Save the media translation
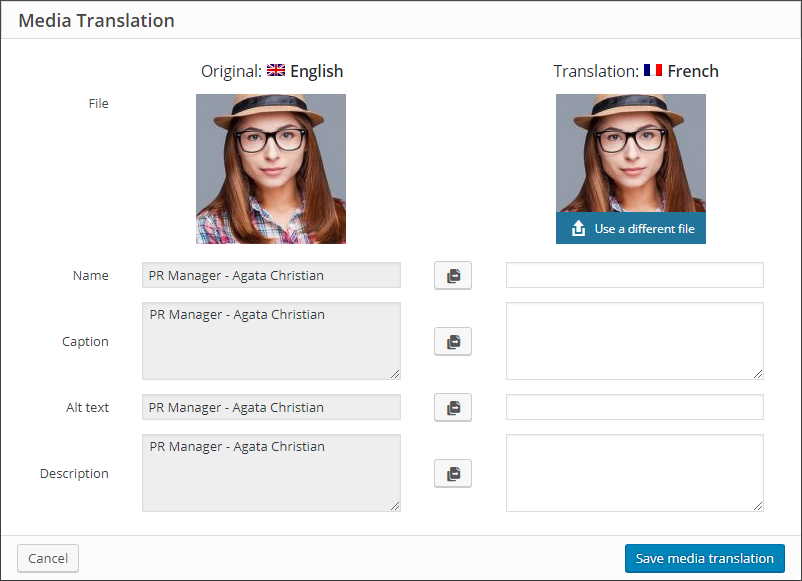The image size is (802, 581). click(704, 558)
